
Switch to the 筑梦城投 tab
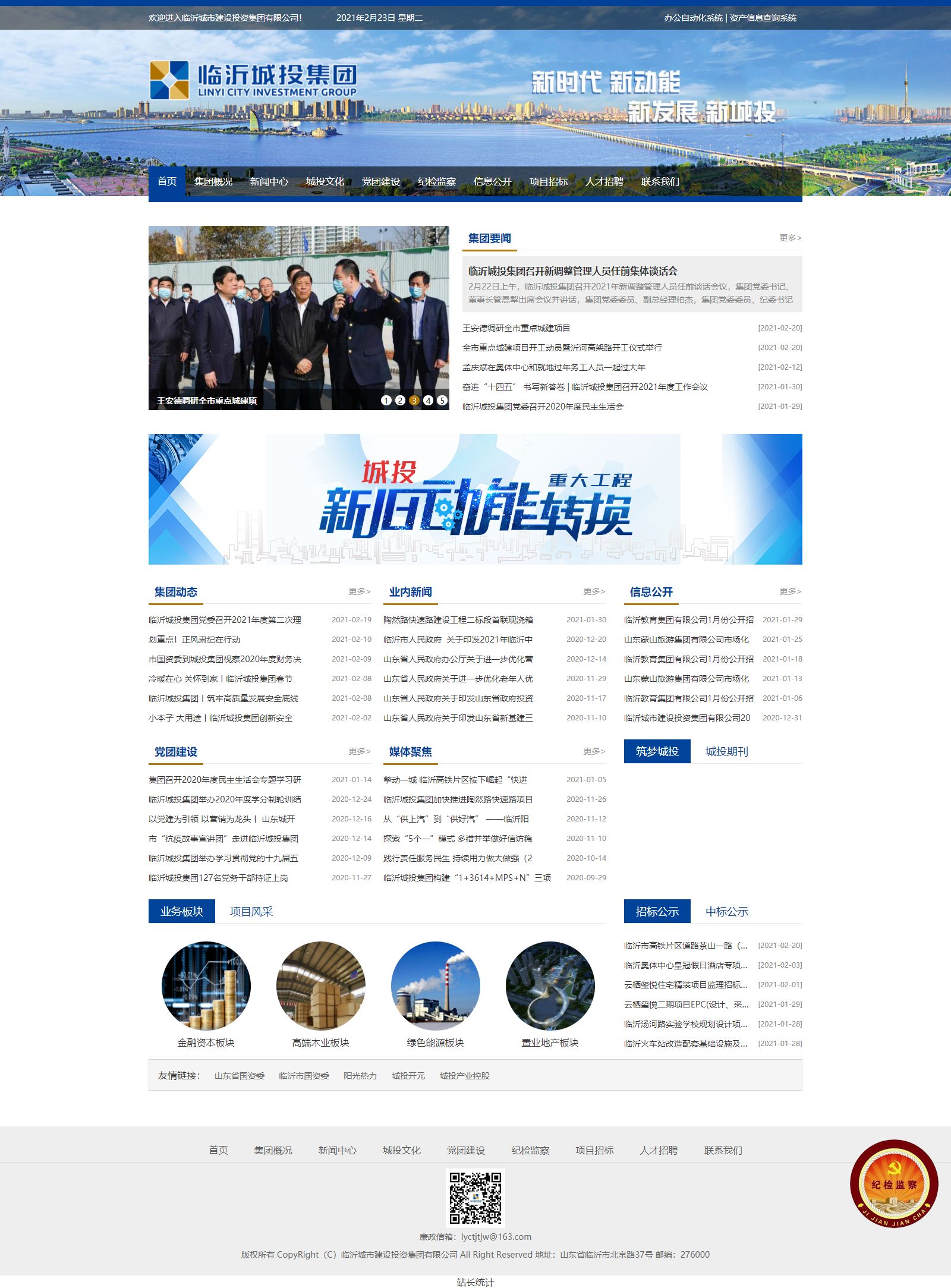(657, 751)
